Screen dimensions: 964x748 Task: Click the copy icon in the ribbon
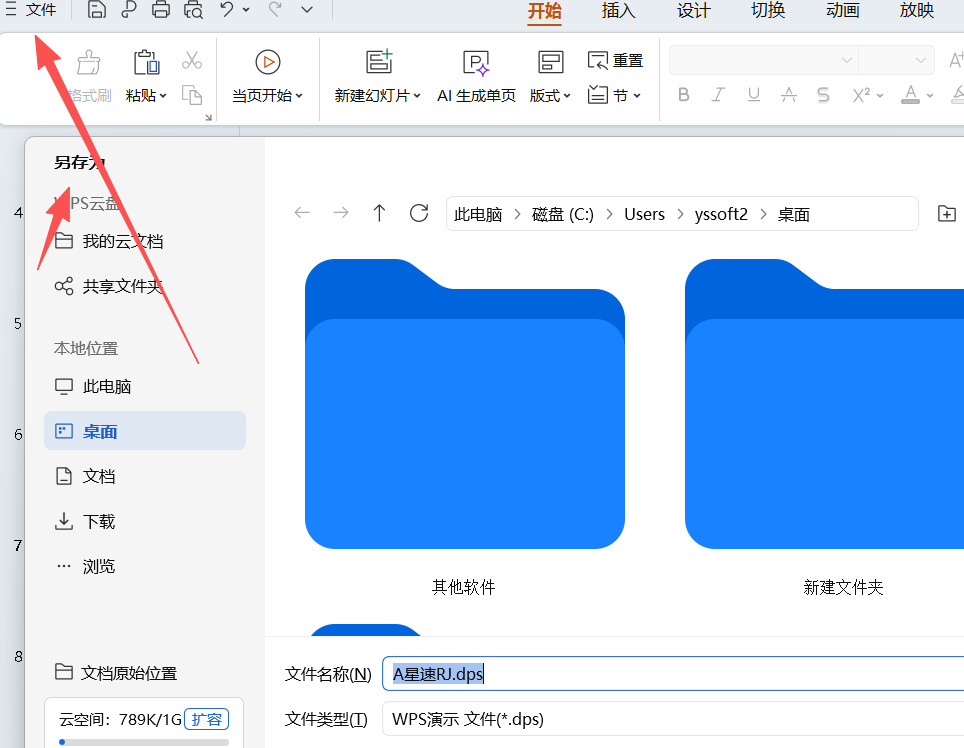point(192,95)
